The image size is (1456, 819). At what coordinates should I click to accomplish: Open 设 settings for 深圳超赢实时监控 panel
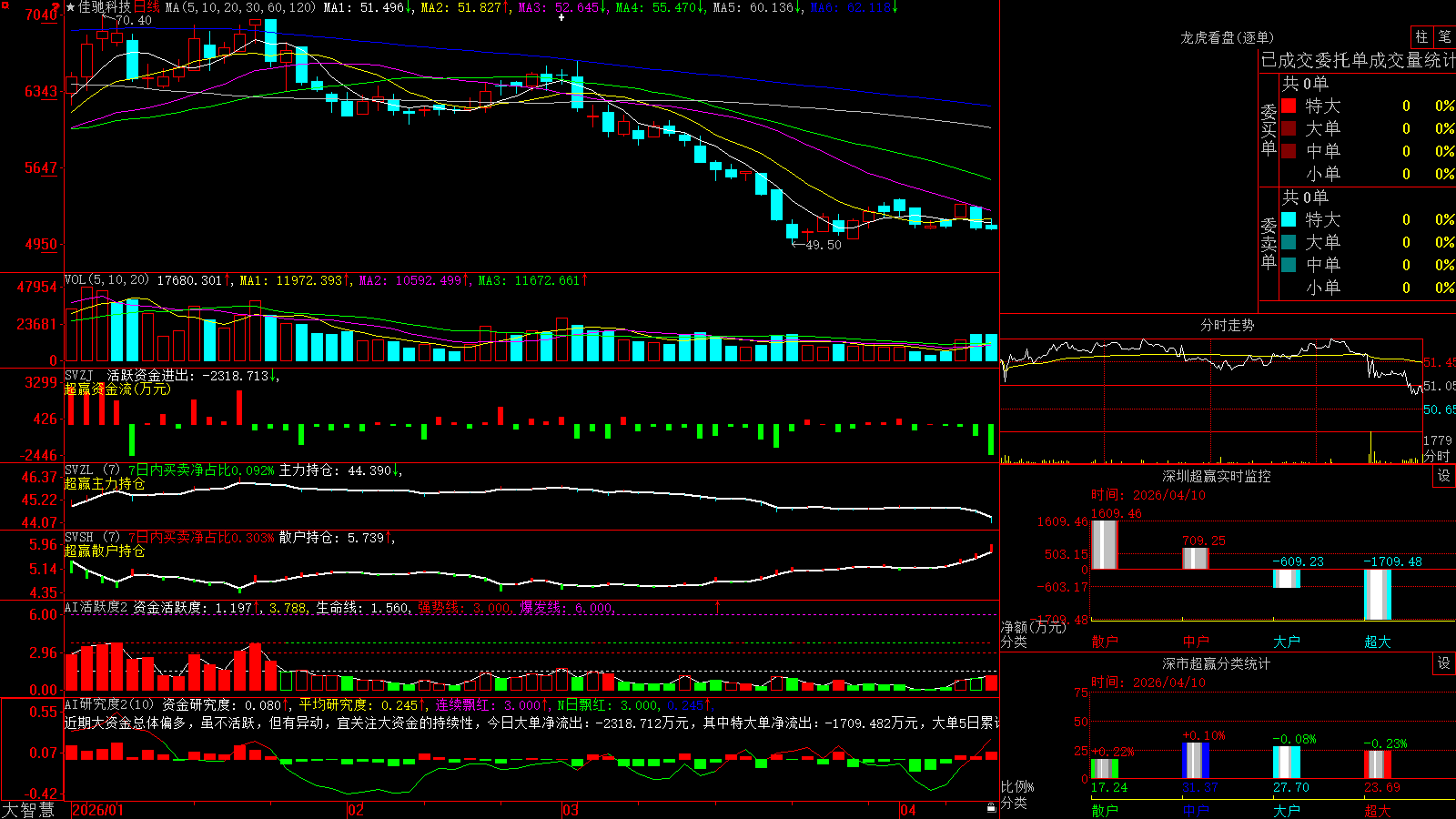click(1444, 476)
